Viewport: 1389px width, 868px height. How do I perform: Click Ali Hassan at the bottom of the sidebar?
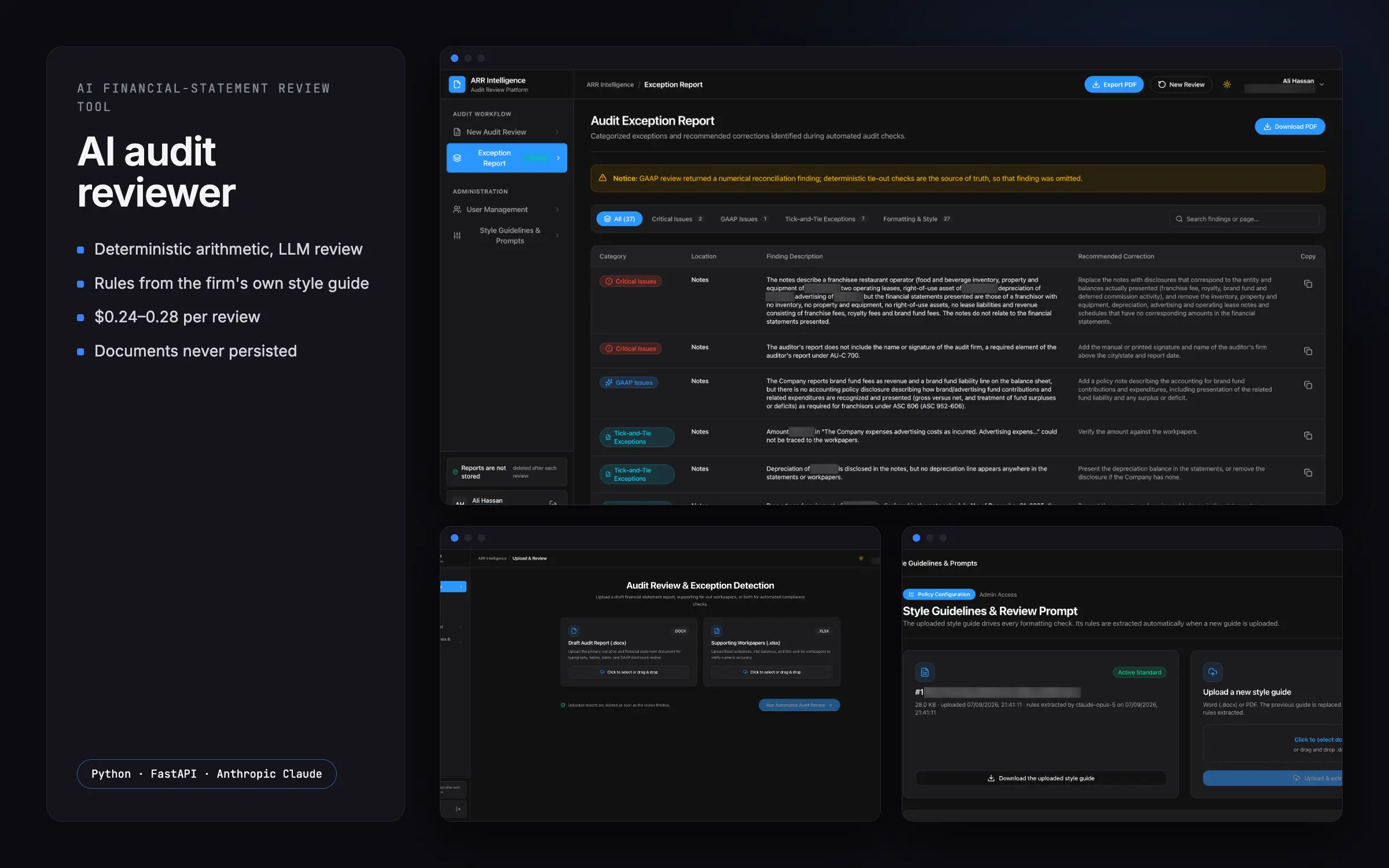487,501
